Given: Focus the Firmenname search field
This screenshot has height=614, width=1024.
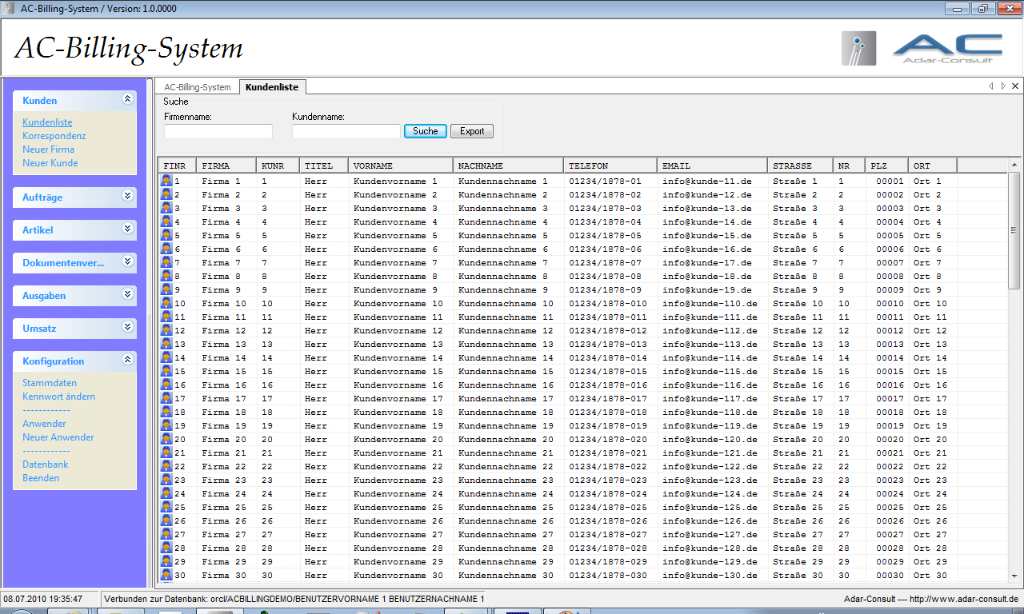Looking at the screenshot, I should pos(218,131).
